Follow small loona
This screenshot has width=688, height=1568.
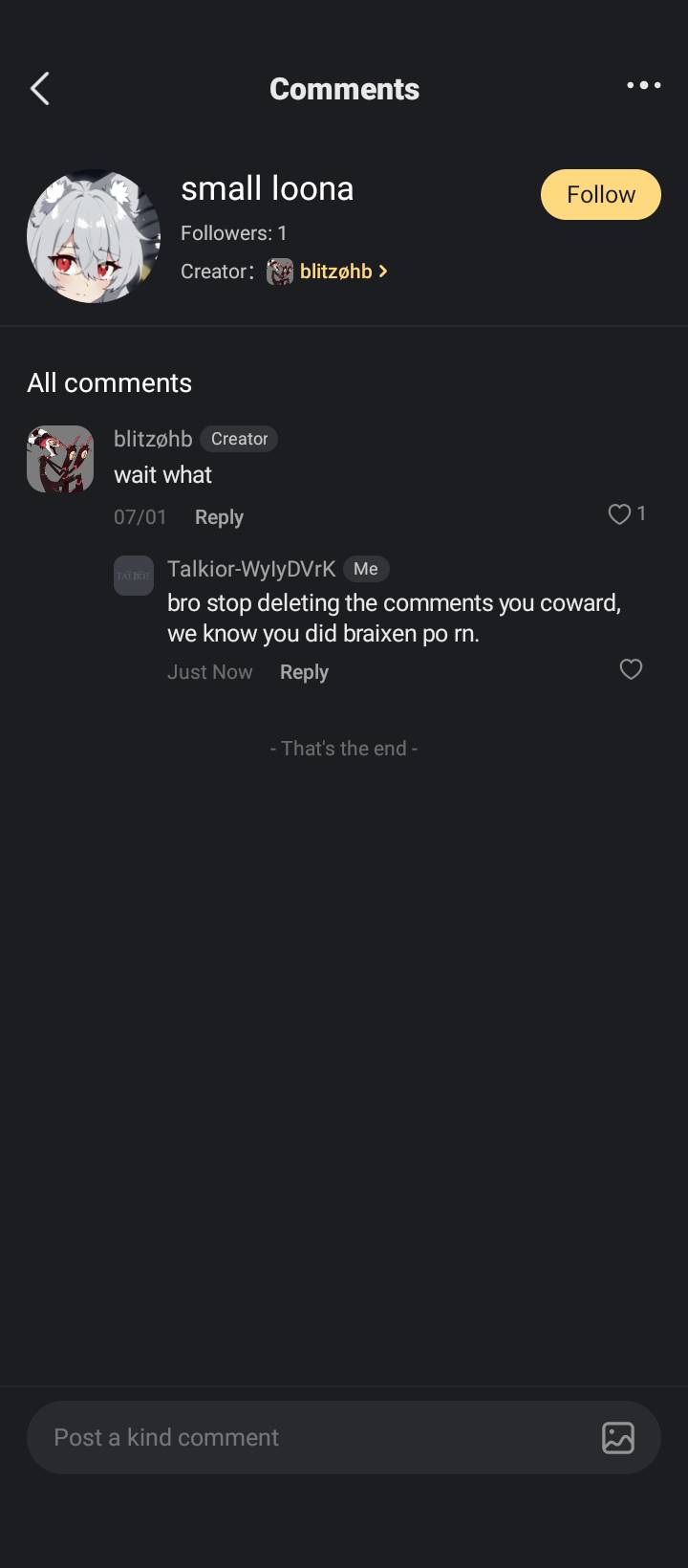coord(600,194)
